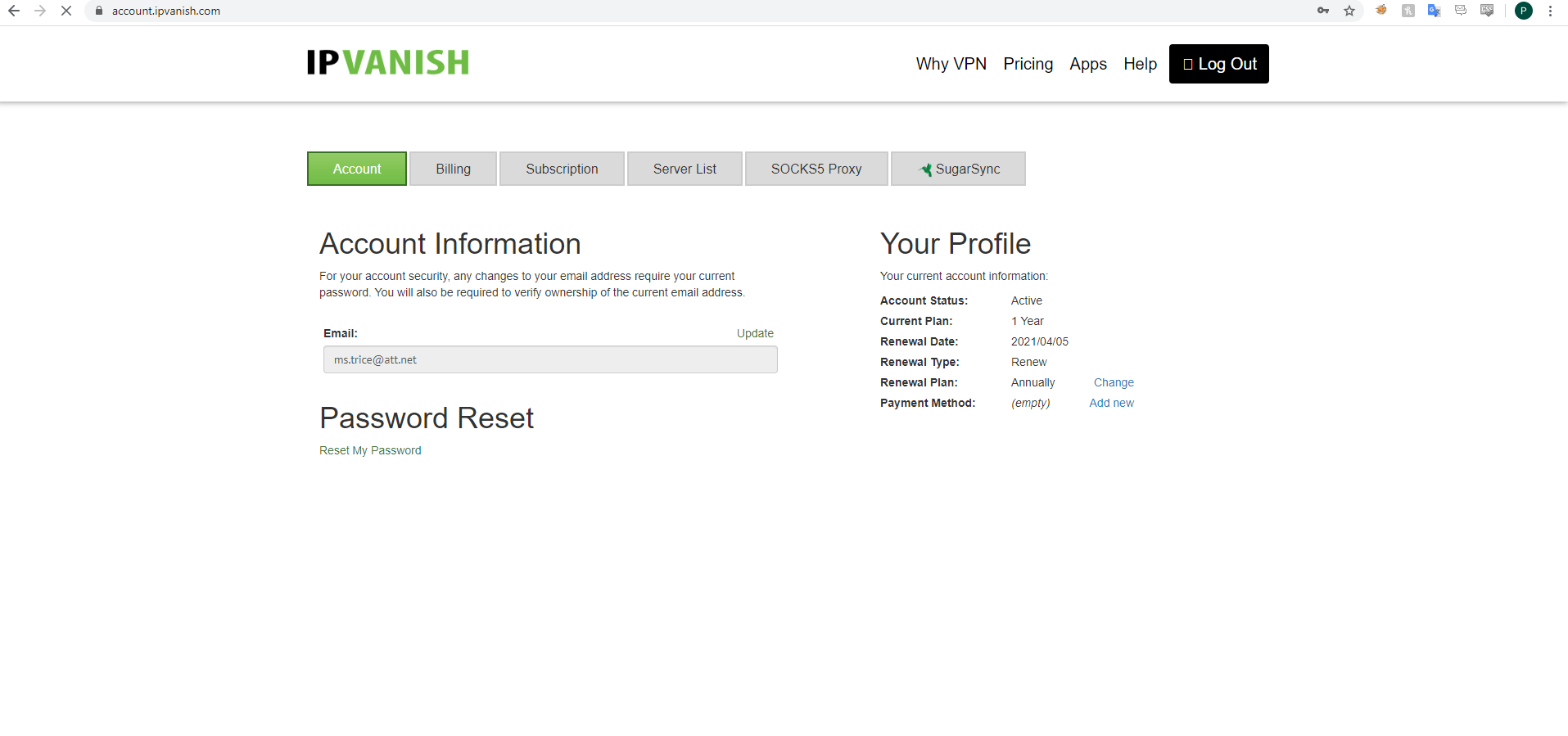Click the padlock site info icon

(x=99, y=11)
